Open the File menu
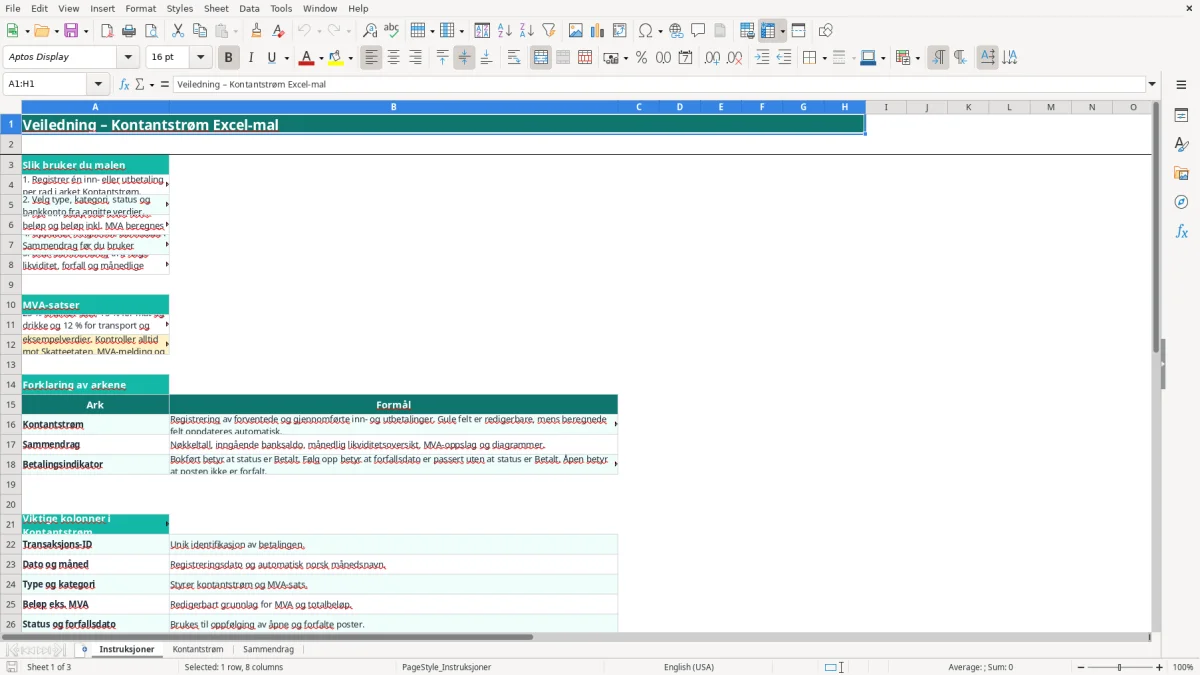This screenshot has width=1200, height=675. [12, 8]
